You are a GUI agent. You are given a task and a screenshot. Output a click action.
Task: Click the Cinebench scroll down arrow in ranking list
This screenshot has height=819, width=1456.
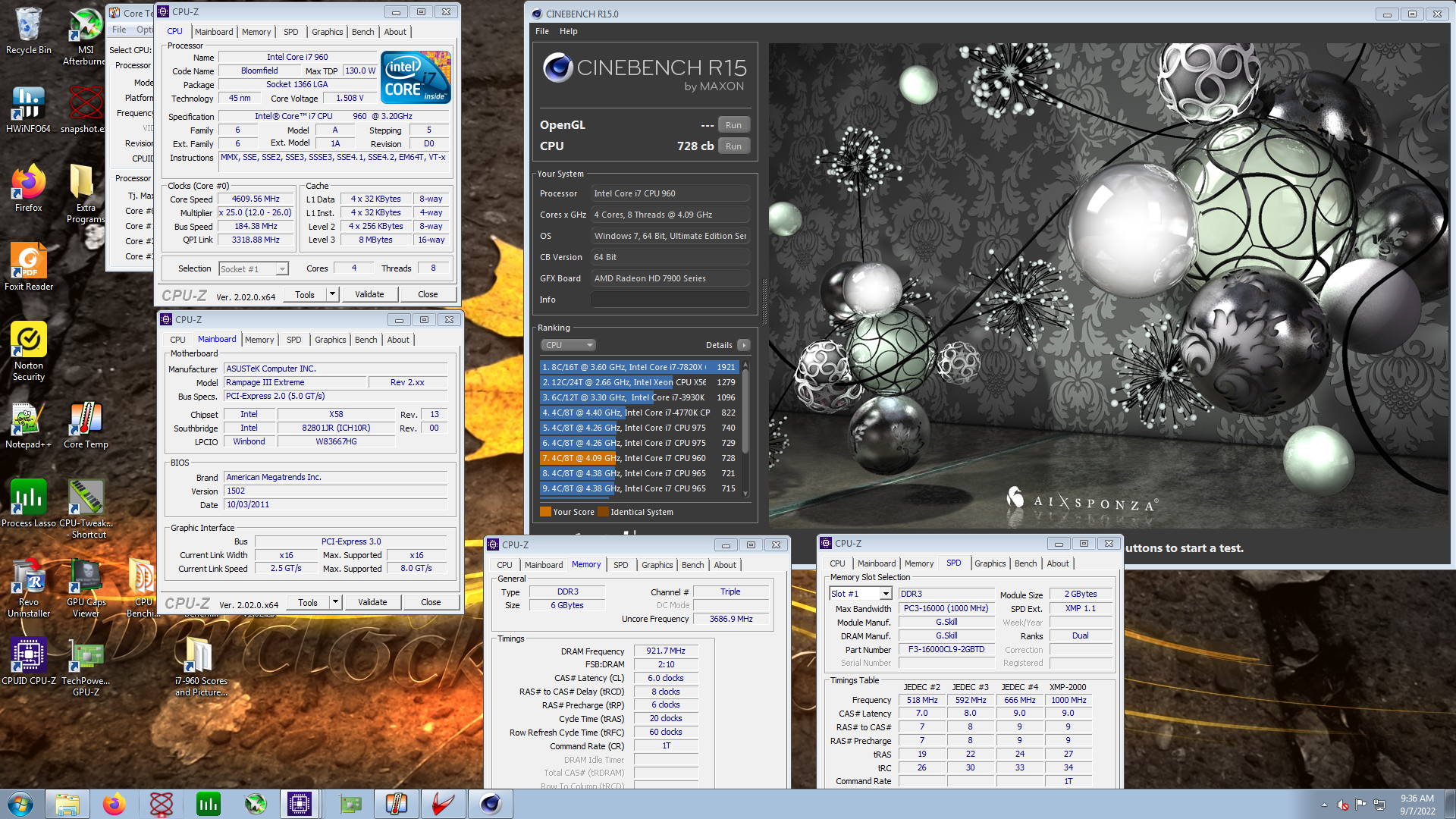point(745,494)
